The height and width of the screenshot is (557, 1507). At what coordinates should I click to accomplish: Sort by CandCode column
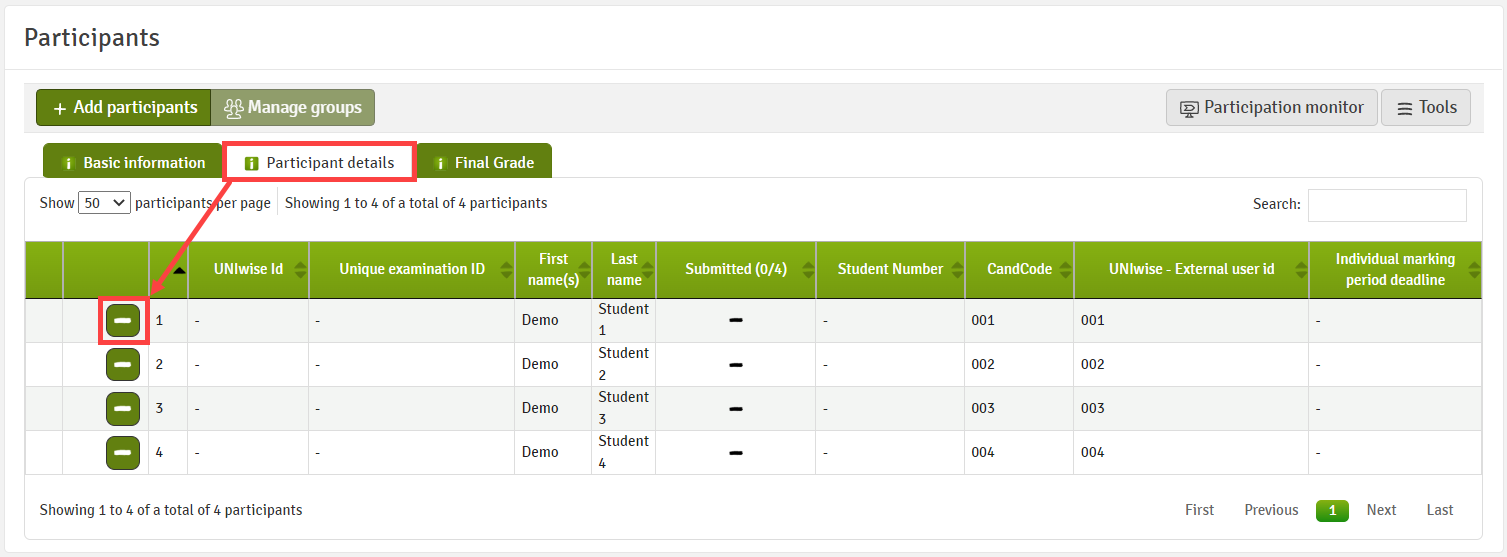[1019, 269]
